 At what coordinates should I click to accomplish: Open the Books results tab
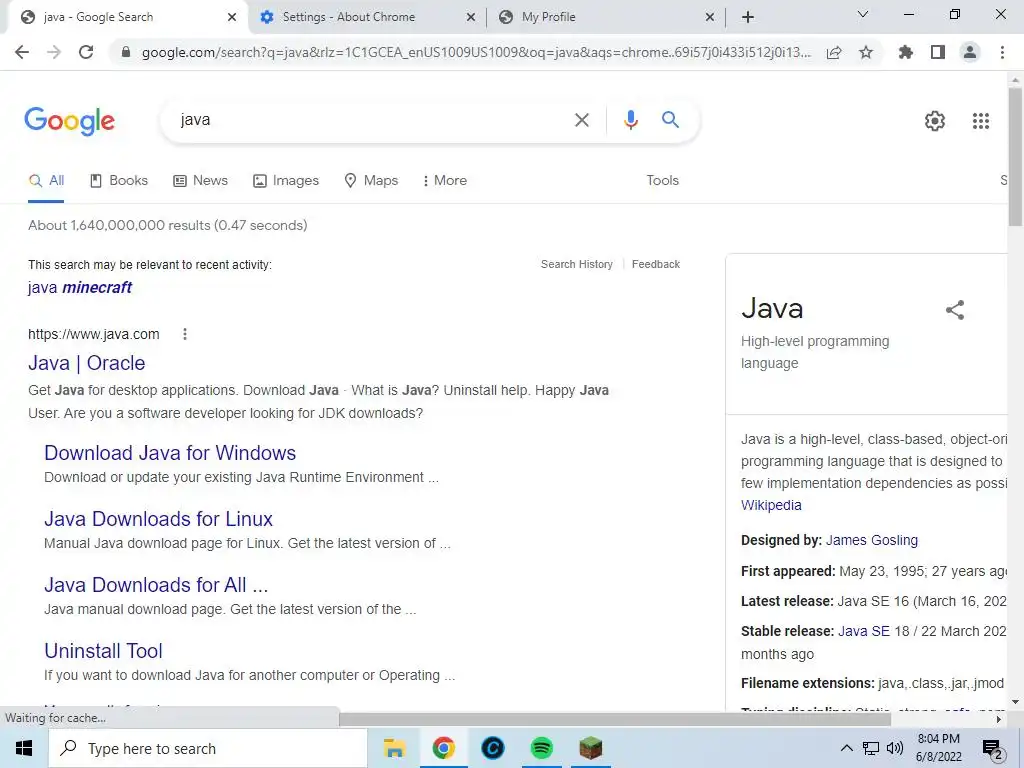pos(119,180)
